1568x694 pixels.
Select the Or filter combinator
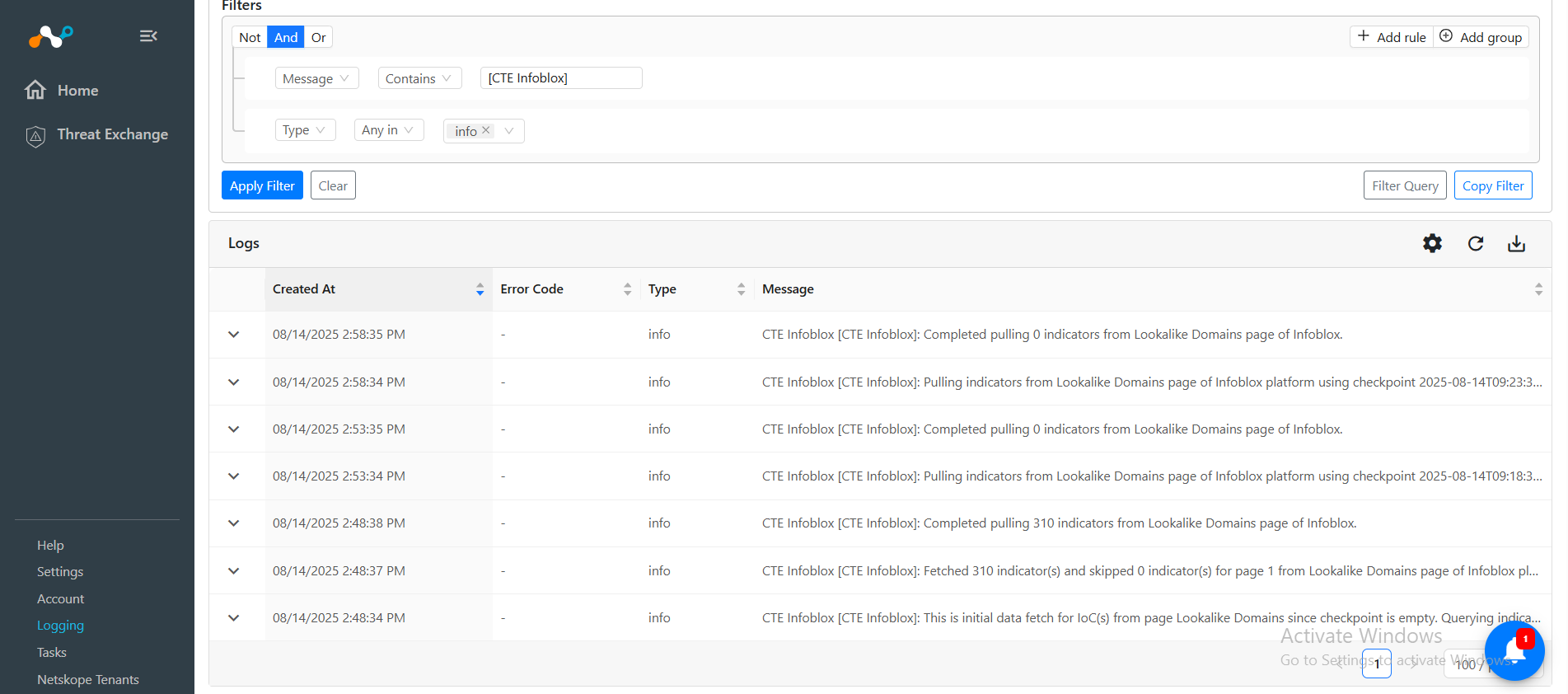319,37
